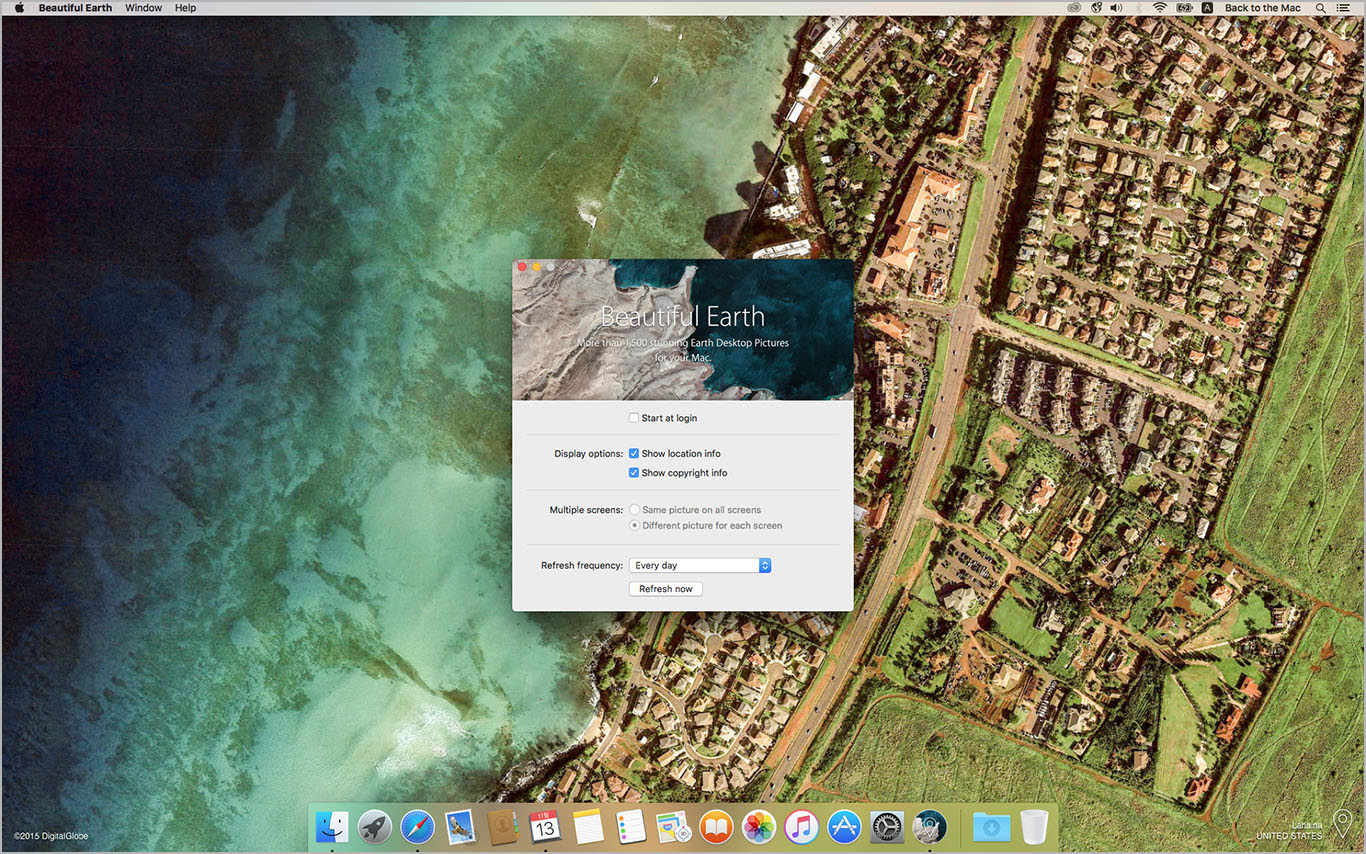Click the 'Back to the Mac' user menu
The height and width of the screenshot is (854, 1366).
pyautogui.click(x=1263, y=8)
